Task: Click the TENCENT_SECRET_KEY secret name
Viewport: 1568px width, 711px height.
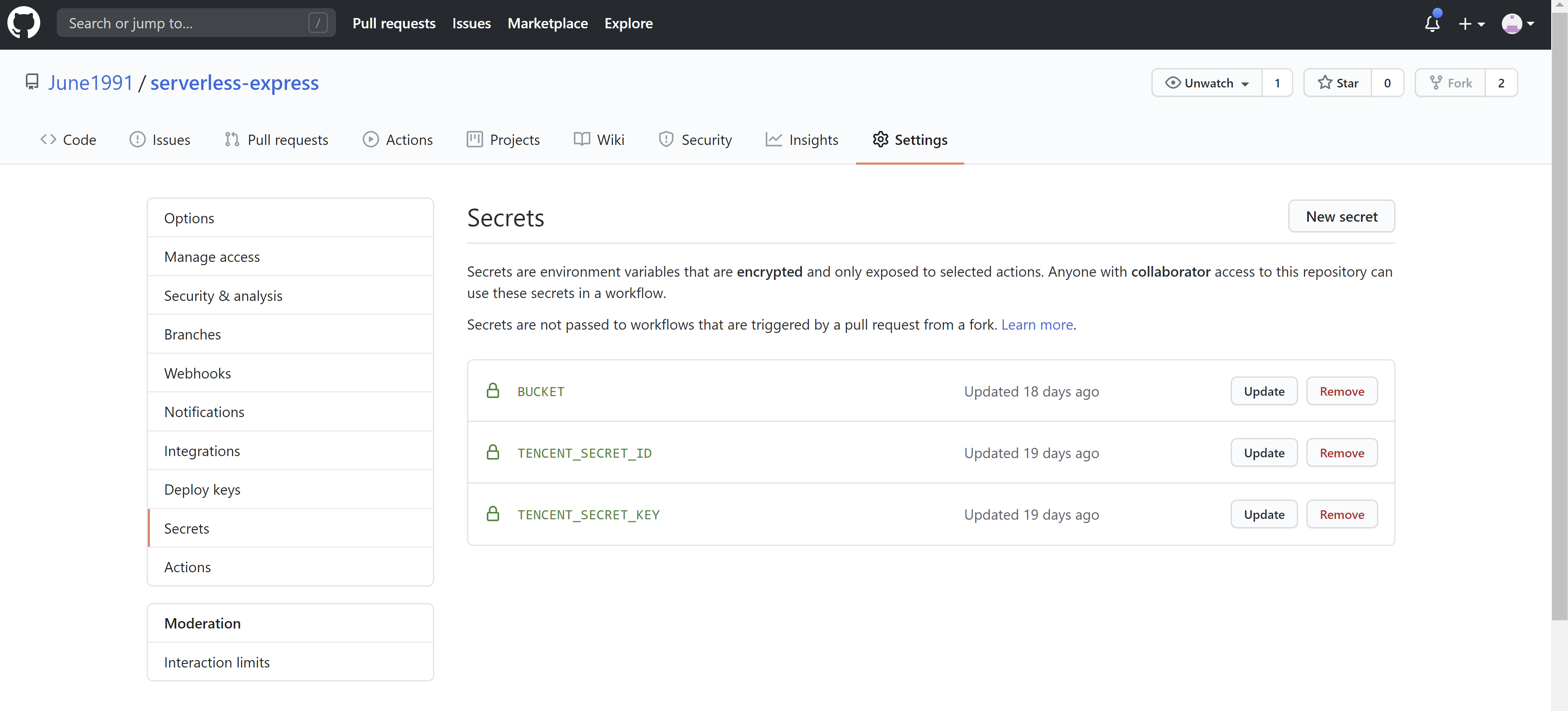Action: [x=588, y=514]
